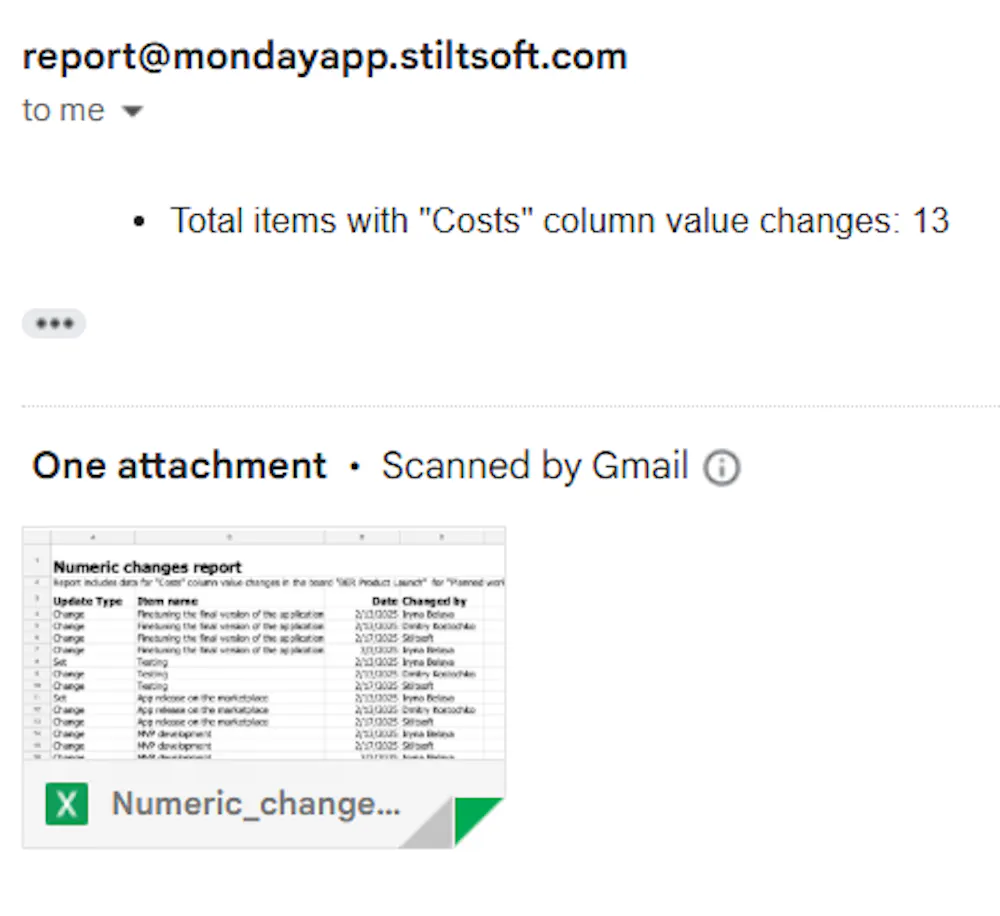The image size is (1000, 916).
Task: Click the "Update Type" column header in preview
Action: click(88, 602)
